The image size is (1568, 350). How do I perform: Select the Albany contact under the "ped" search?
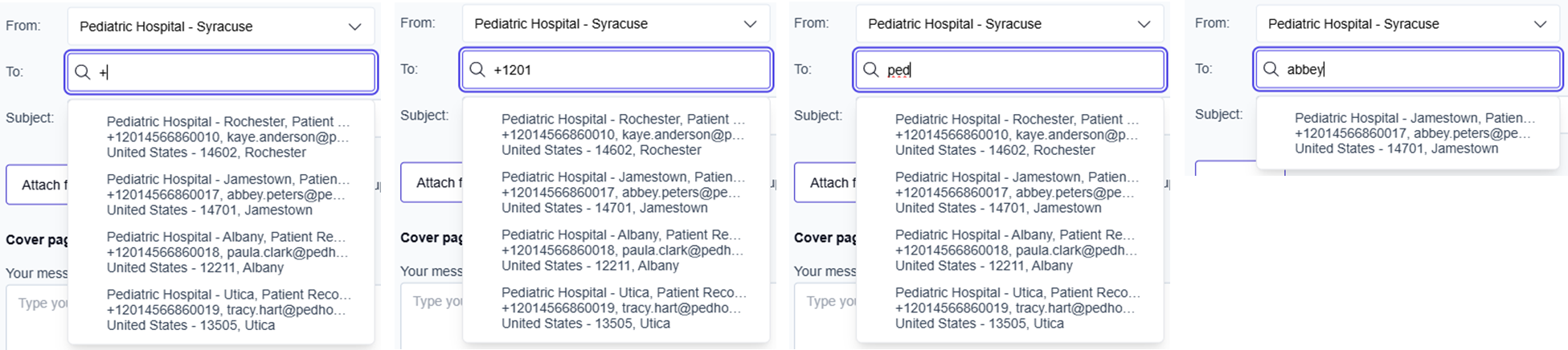click(x=1017, y=250)
